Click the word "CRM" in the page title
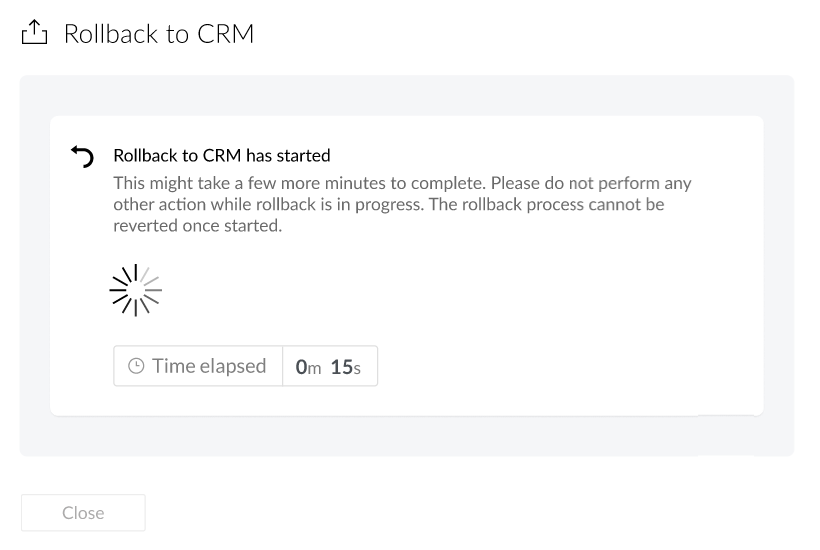The image size is (820, 550). point(224,34)
